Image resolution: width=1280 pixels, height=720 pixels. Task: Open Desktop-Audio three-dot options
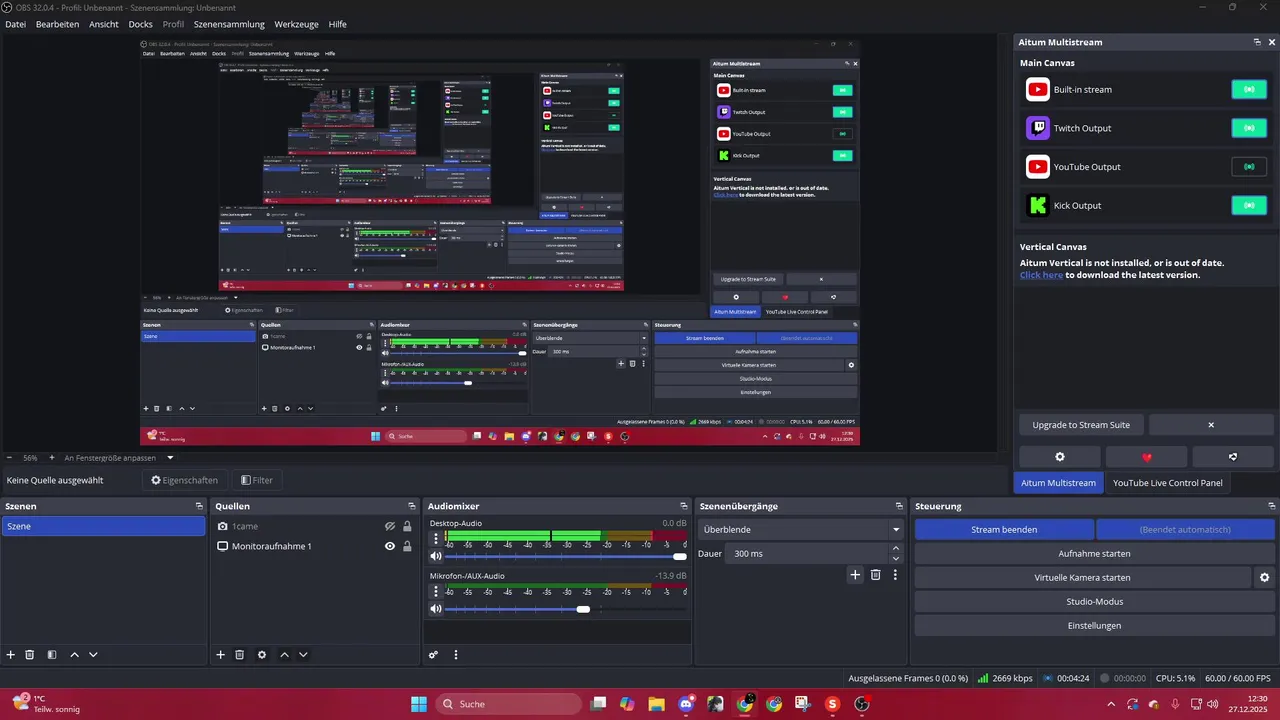[x=436, y=539]
